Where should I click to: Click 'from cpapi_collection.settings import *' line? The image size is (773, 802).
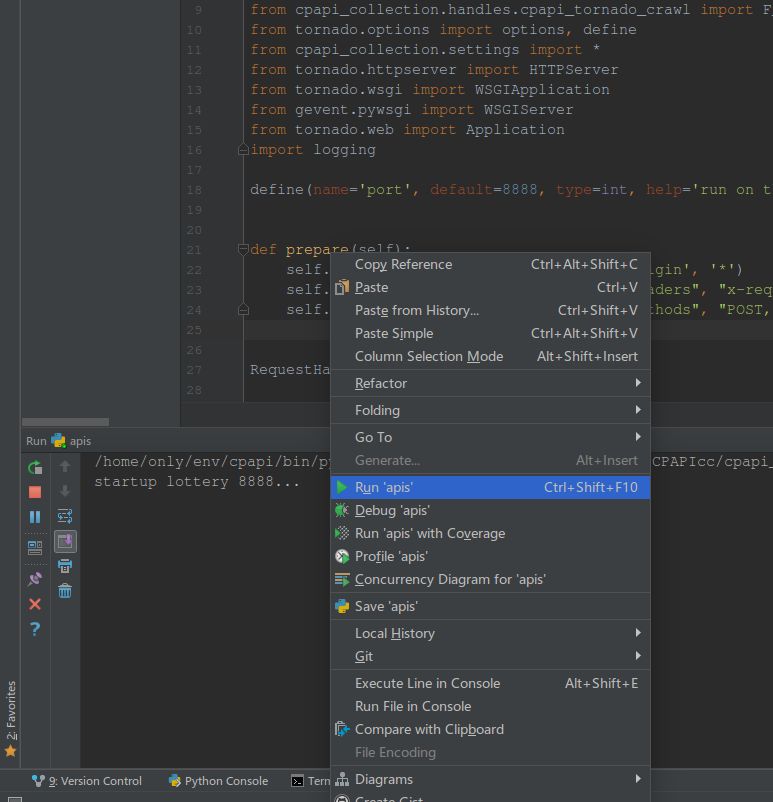[x=425, y=50]
